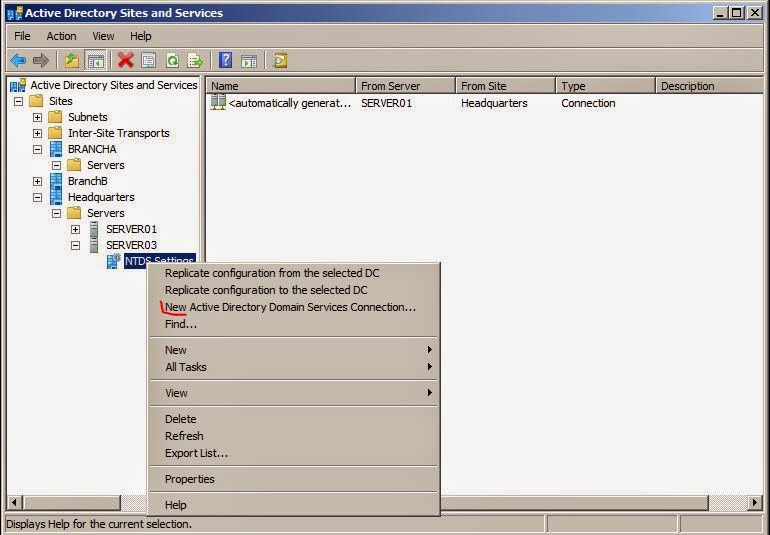Click the Up one level folder icon
Image resolution: width=770 pixels, height=535 pixels.
click(72, 61)
